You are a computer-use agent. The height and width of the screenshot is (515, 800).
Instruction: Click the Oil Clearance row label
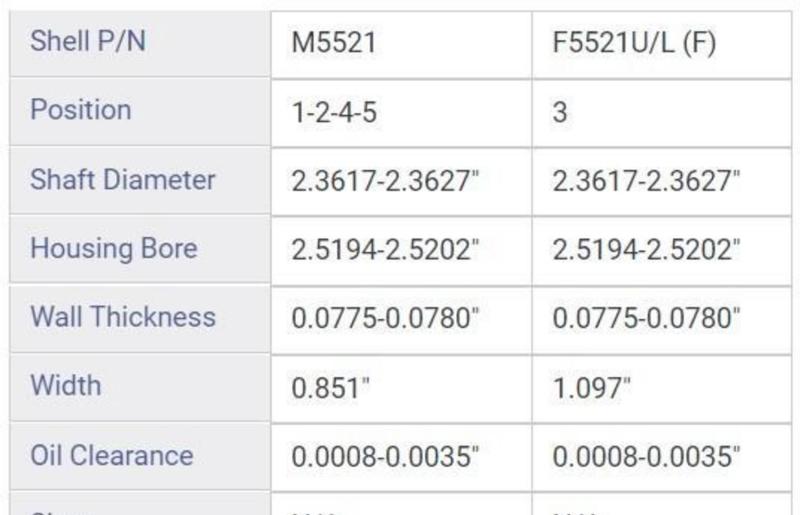pos(111,455)
